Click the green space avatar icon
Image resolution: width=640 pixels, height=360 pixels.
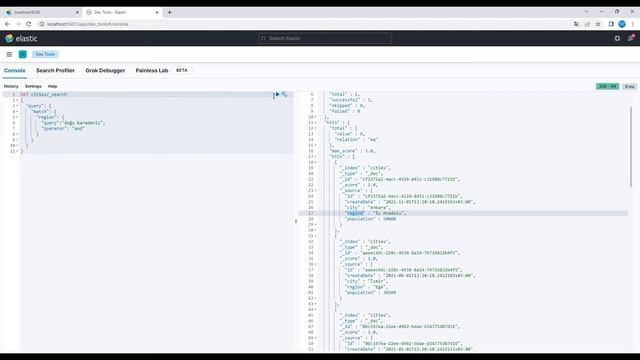click(23, 54)
